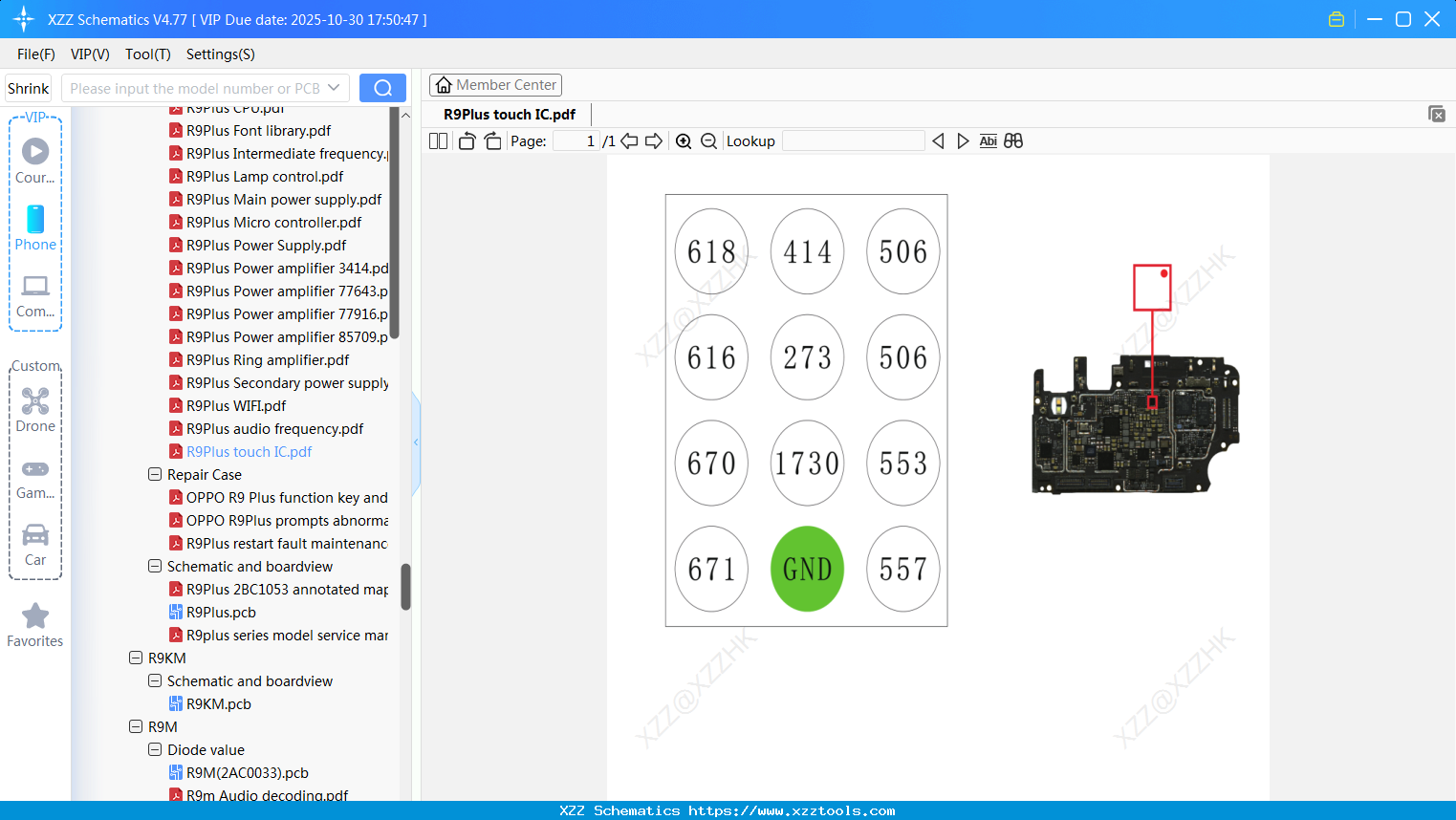Viewport: 1456px width, 820px height.
Task: Open Favorites in the sidebar
Action: [x=35, y=625]
